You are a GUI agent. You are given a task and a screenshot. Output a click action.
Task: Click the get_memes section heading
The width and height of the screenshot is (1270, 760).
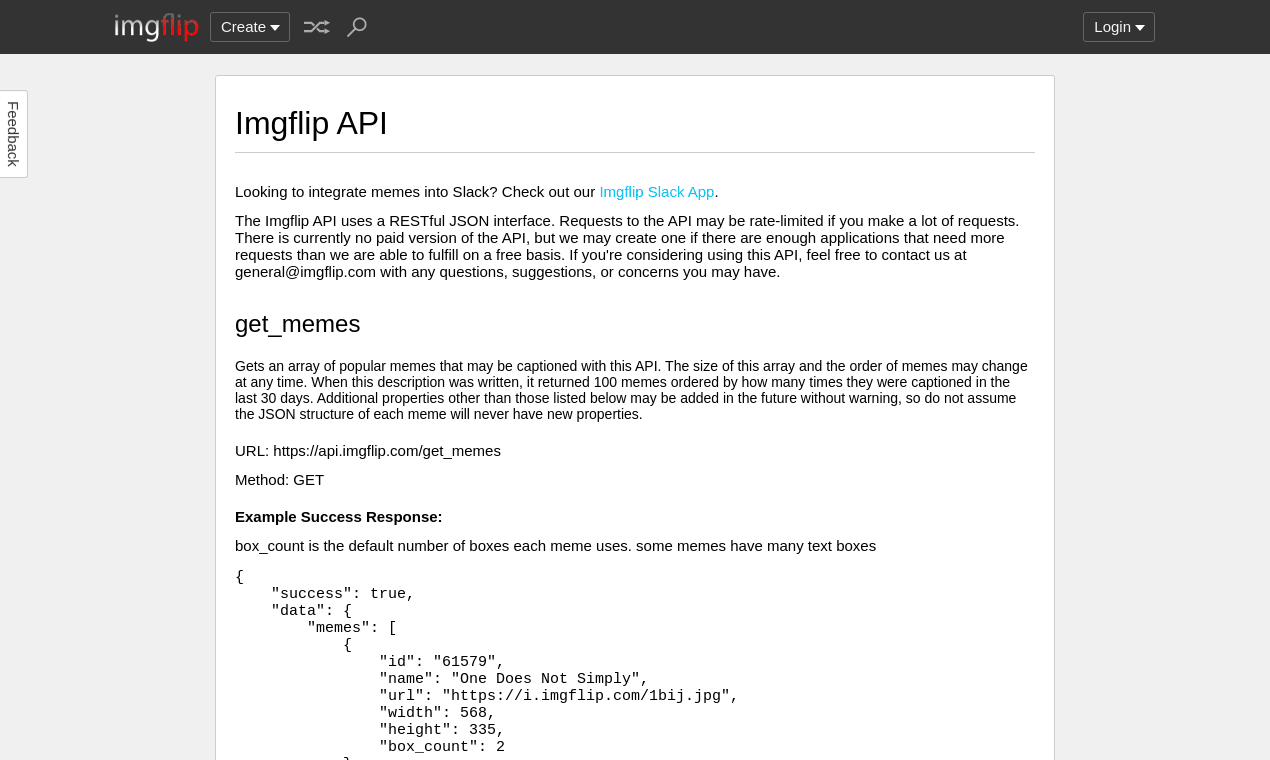point(298,324)
